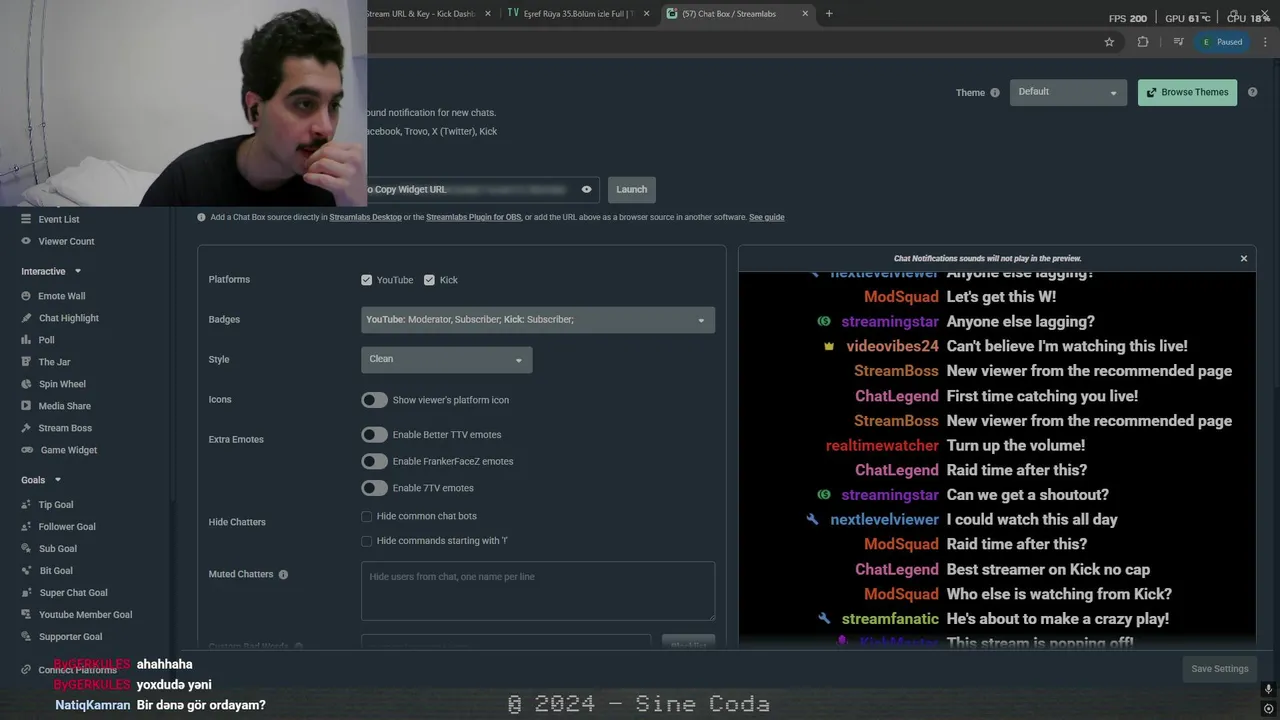This screenshot has width=1280, height=720.
Task: Uncheck the YouTube platform checkbox
Action: point(367,280)
